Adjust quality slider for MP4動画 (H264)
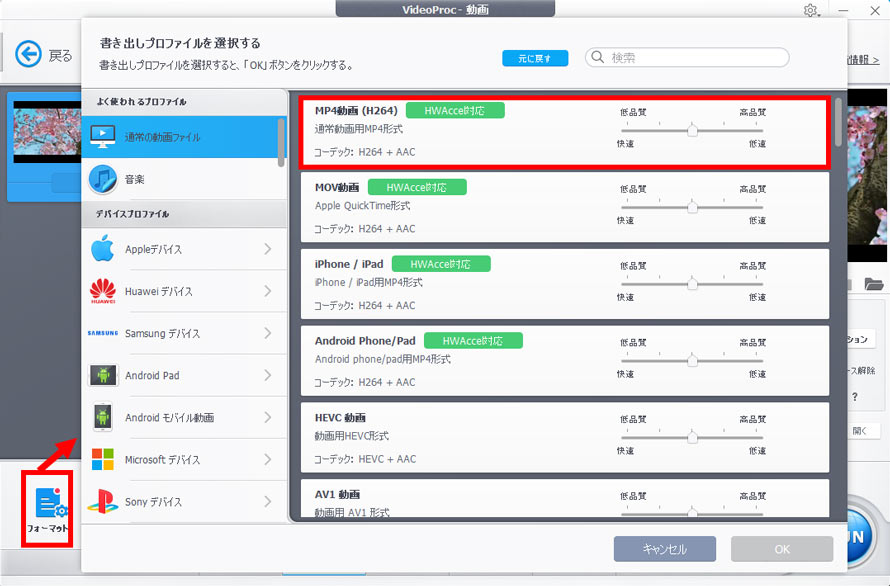The height and width of the screenshot is (586, 890). [x=692, y=131]
